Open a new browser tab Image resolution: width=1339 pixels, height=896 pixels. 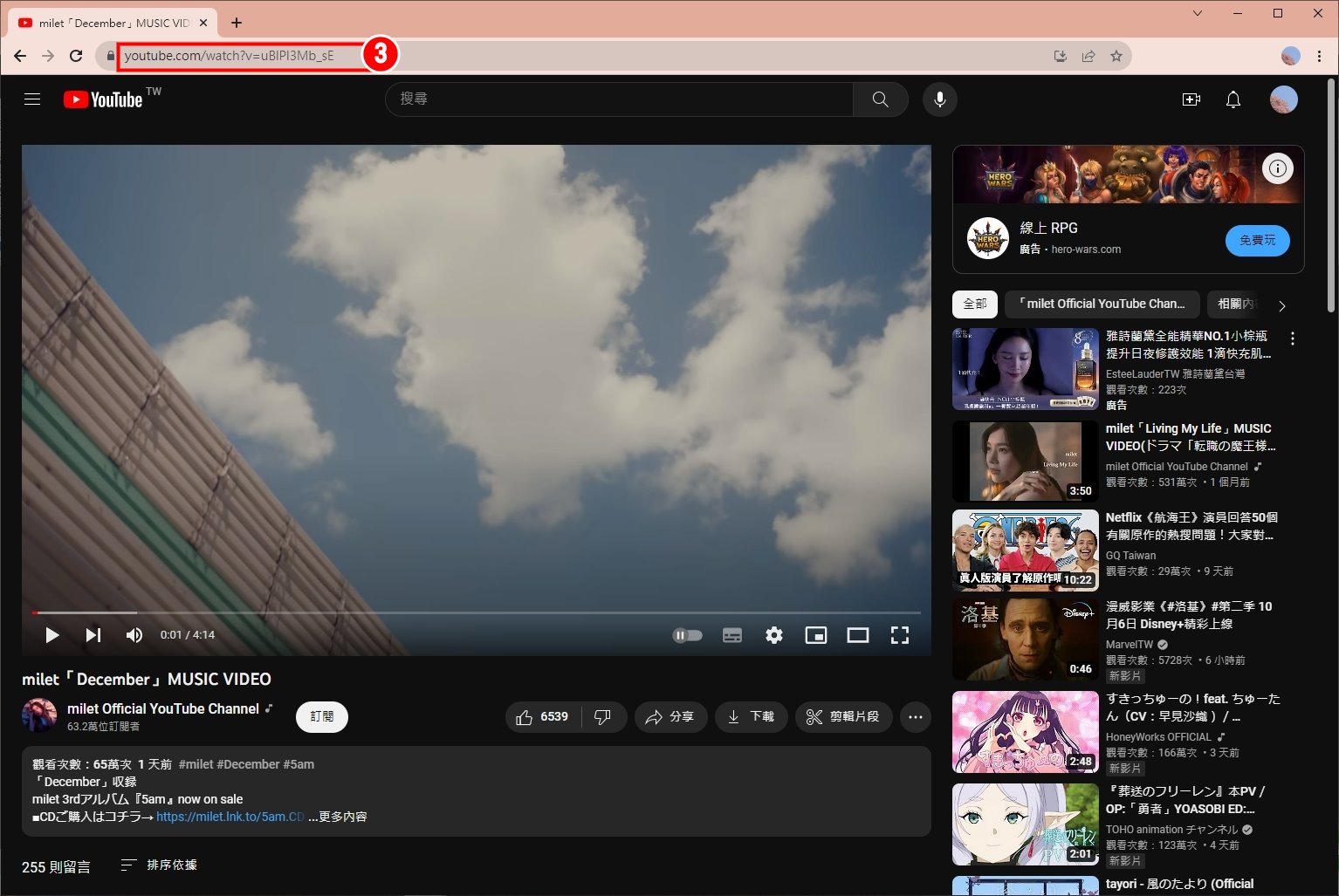click(x=237, y=23)
